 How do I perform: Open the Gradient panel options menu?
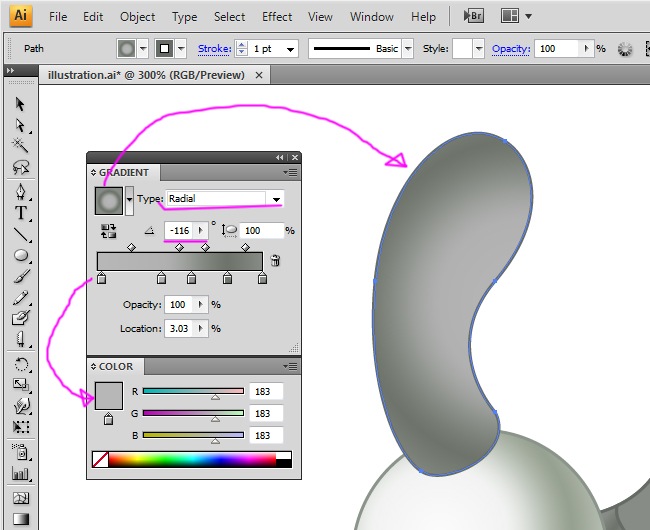290,172
